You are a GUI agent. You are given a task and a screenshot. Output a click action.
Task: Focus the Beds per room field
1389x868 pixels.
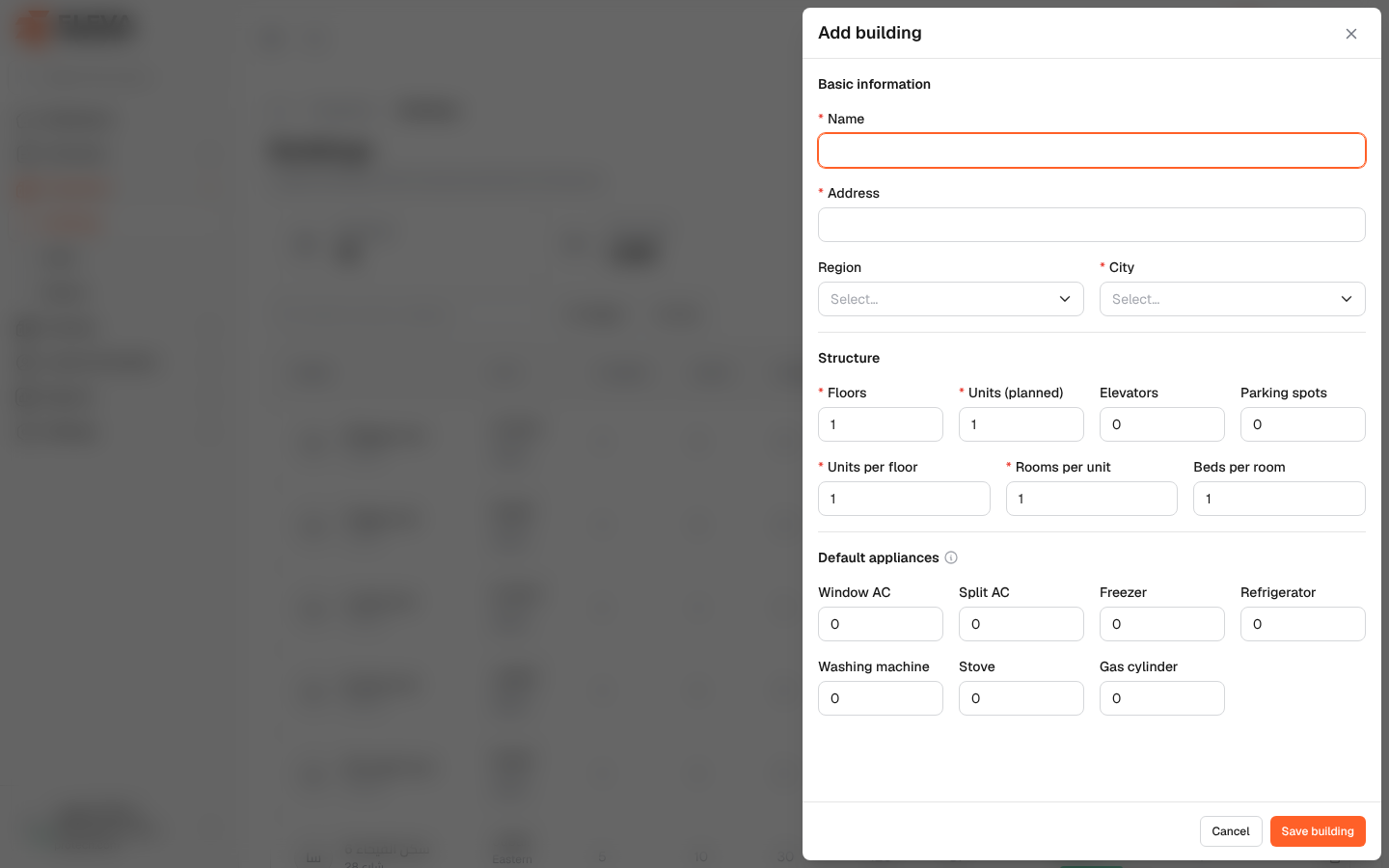click(1279, 499)
